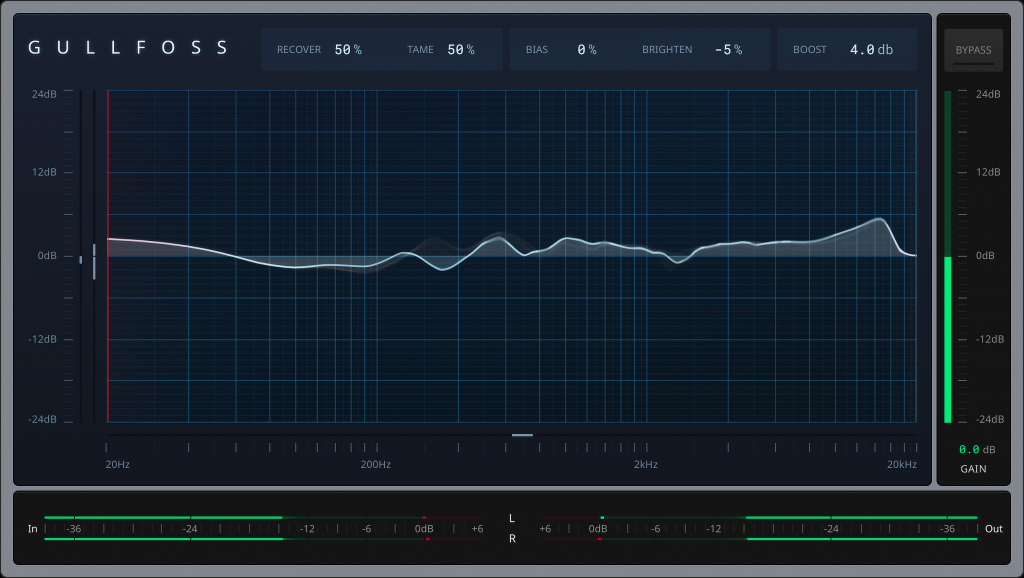
Task: Click the BOOST 4.0 db value
Action: pos(870,49)
